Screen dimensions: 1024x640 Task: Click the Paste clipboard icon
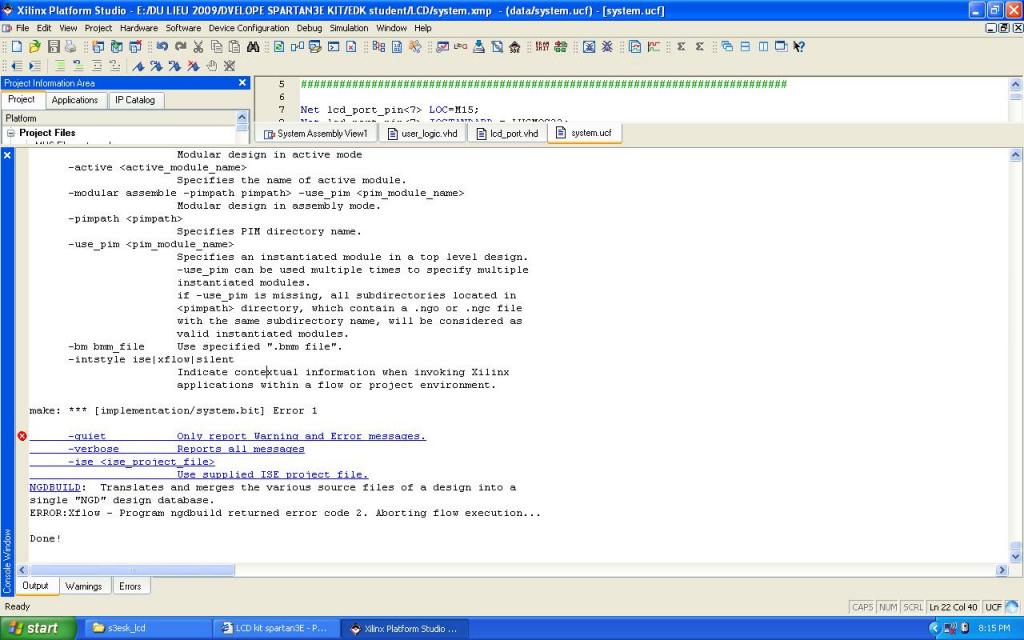[x=232, y=47]
